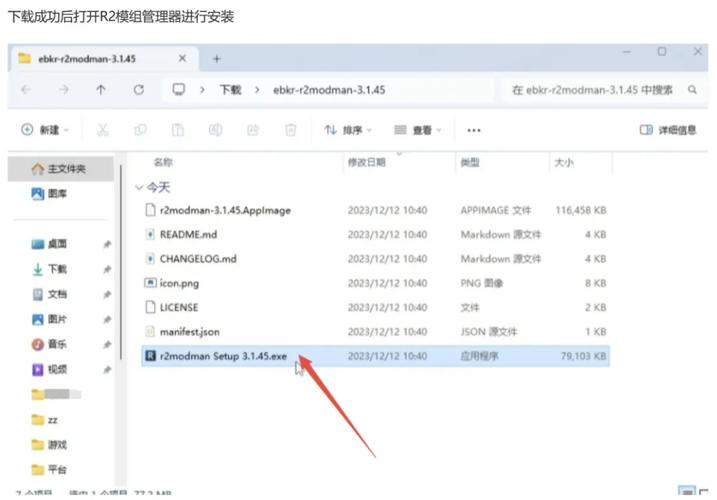
Task: Click the sidebar vertical scrollbar
Action: pos(121,262)
